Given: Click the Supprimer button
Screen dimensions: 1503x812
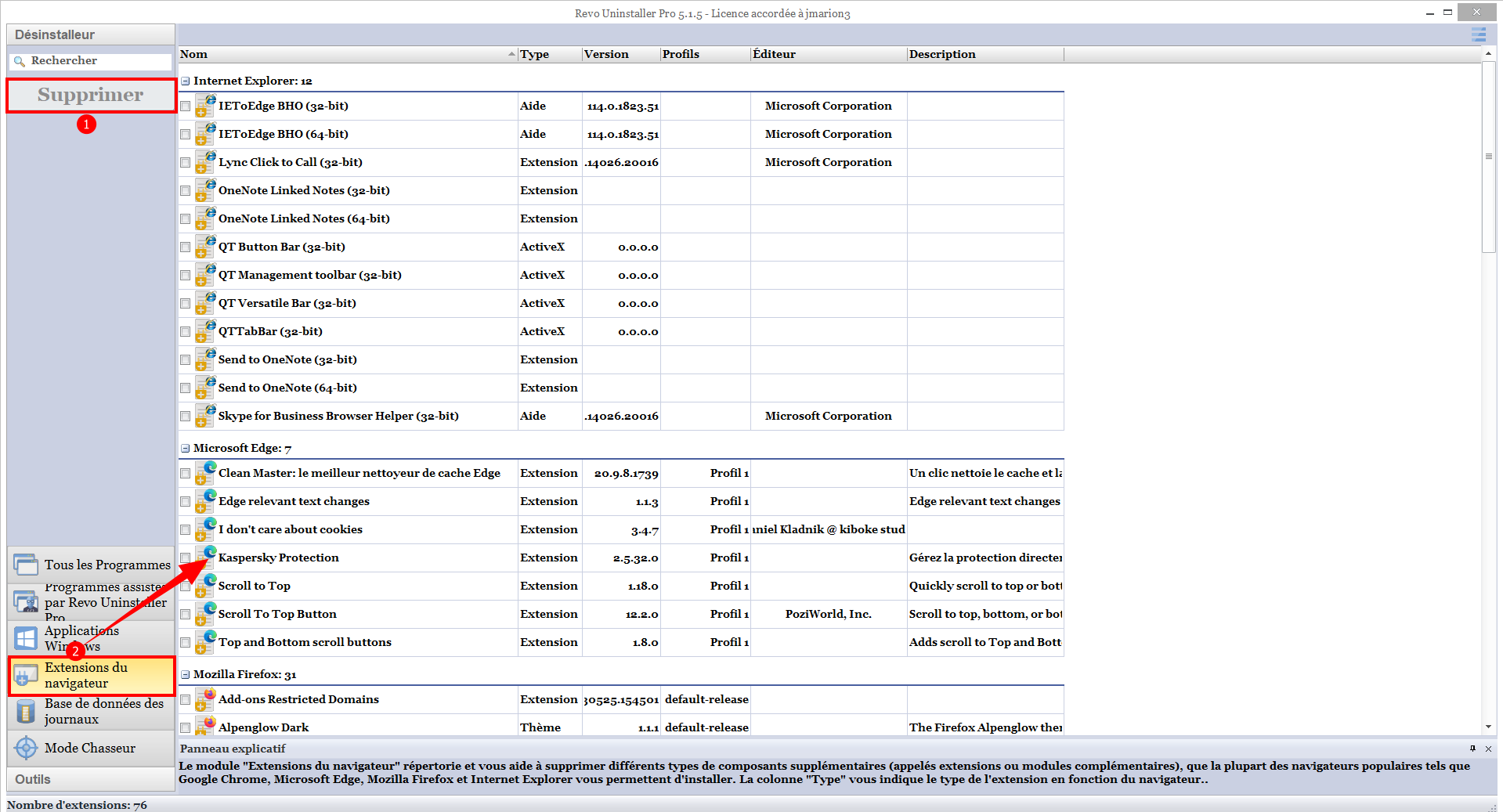Looking at the screenshot, I should pyautogui.click(x=91, y=95).
